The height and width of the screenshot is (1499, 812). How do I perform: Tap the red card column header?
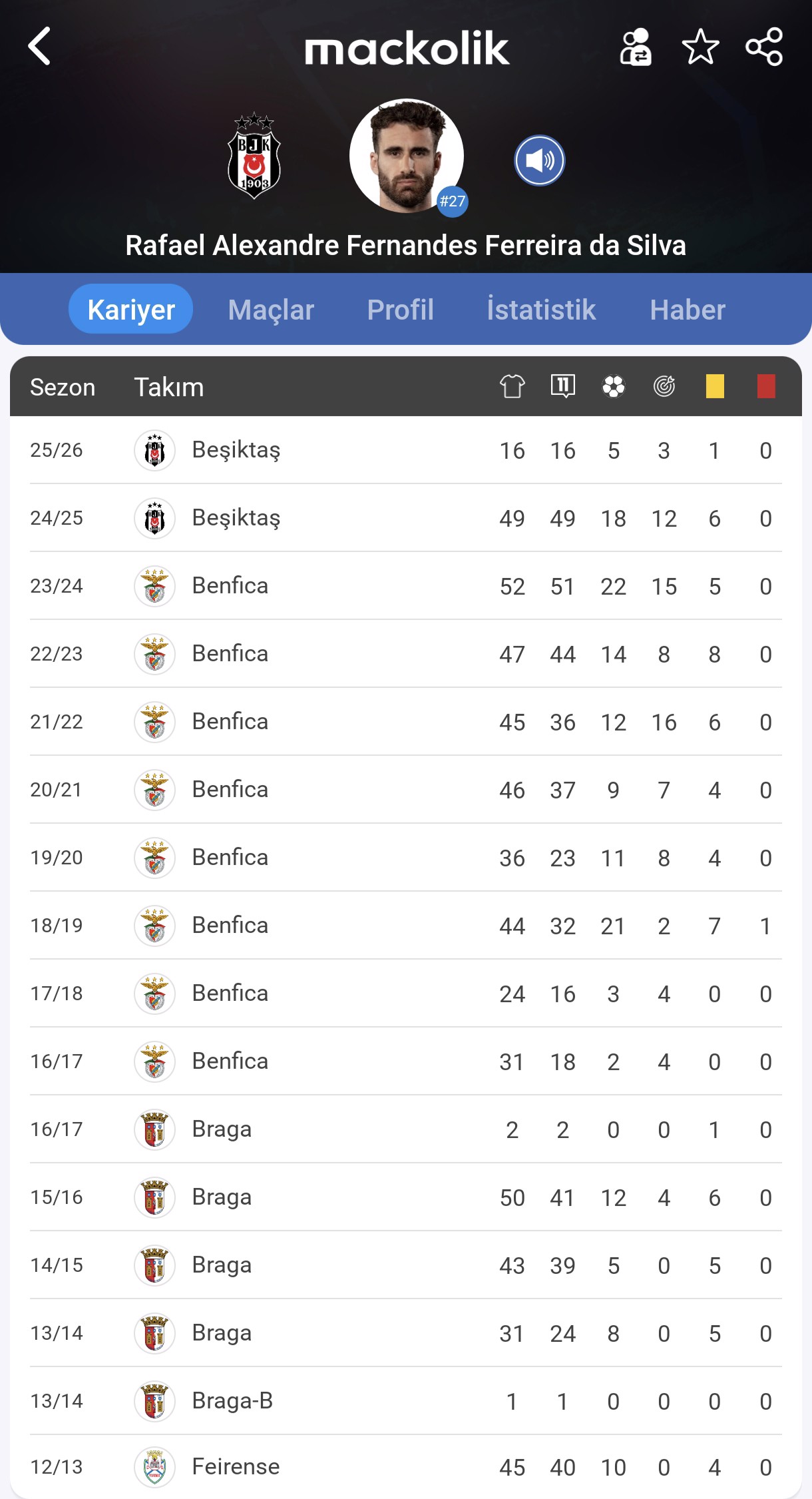point(766,386)
